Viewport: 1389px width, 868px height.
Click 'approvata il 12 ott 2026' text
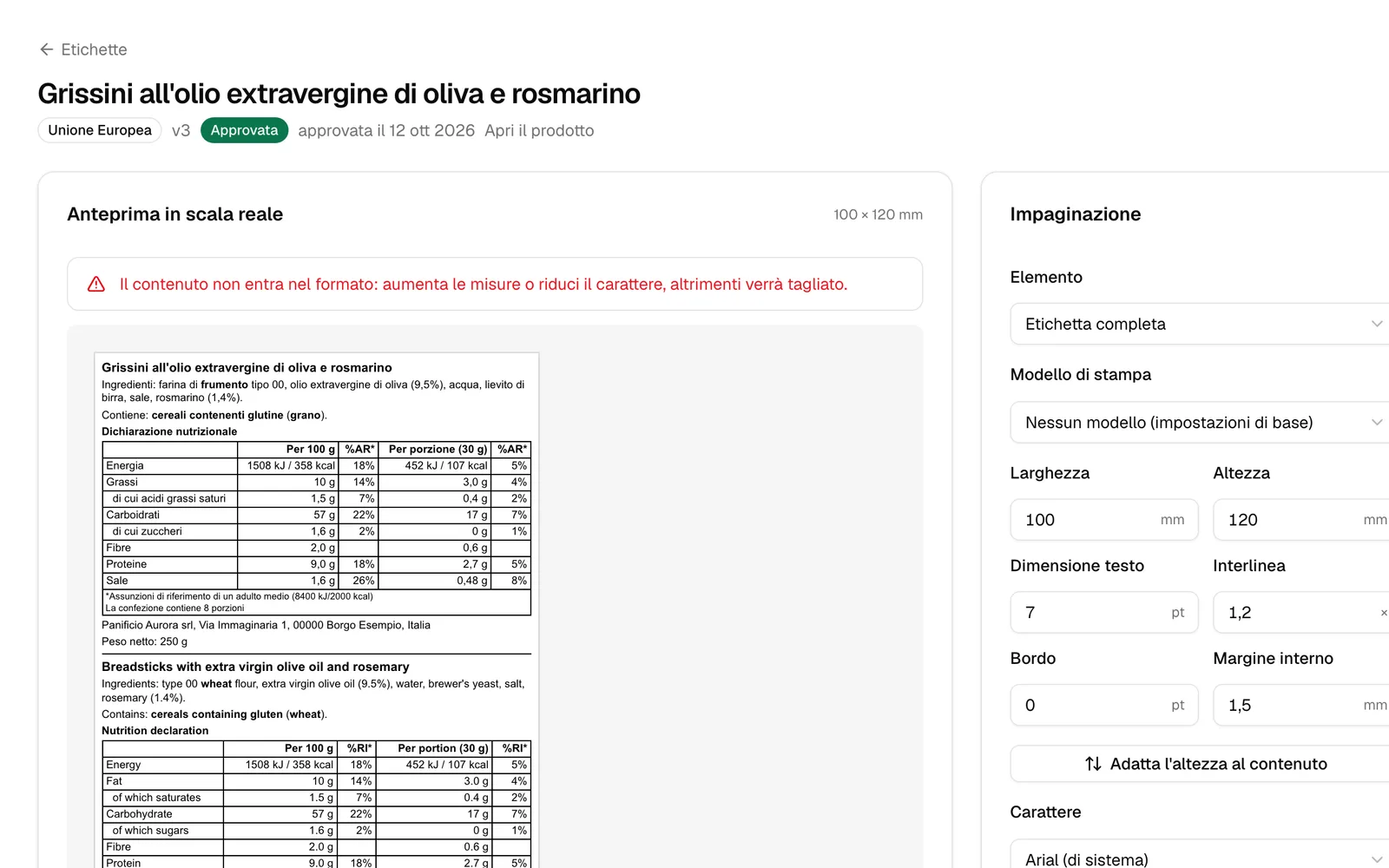click(386, 130)
